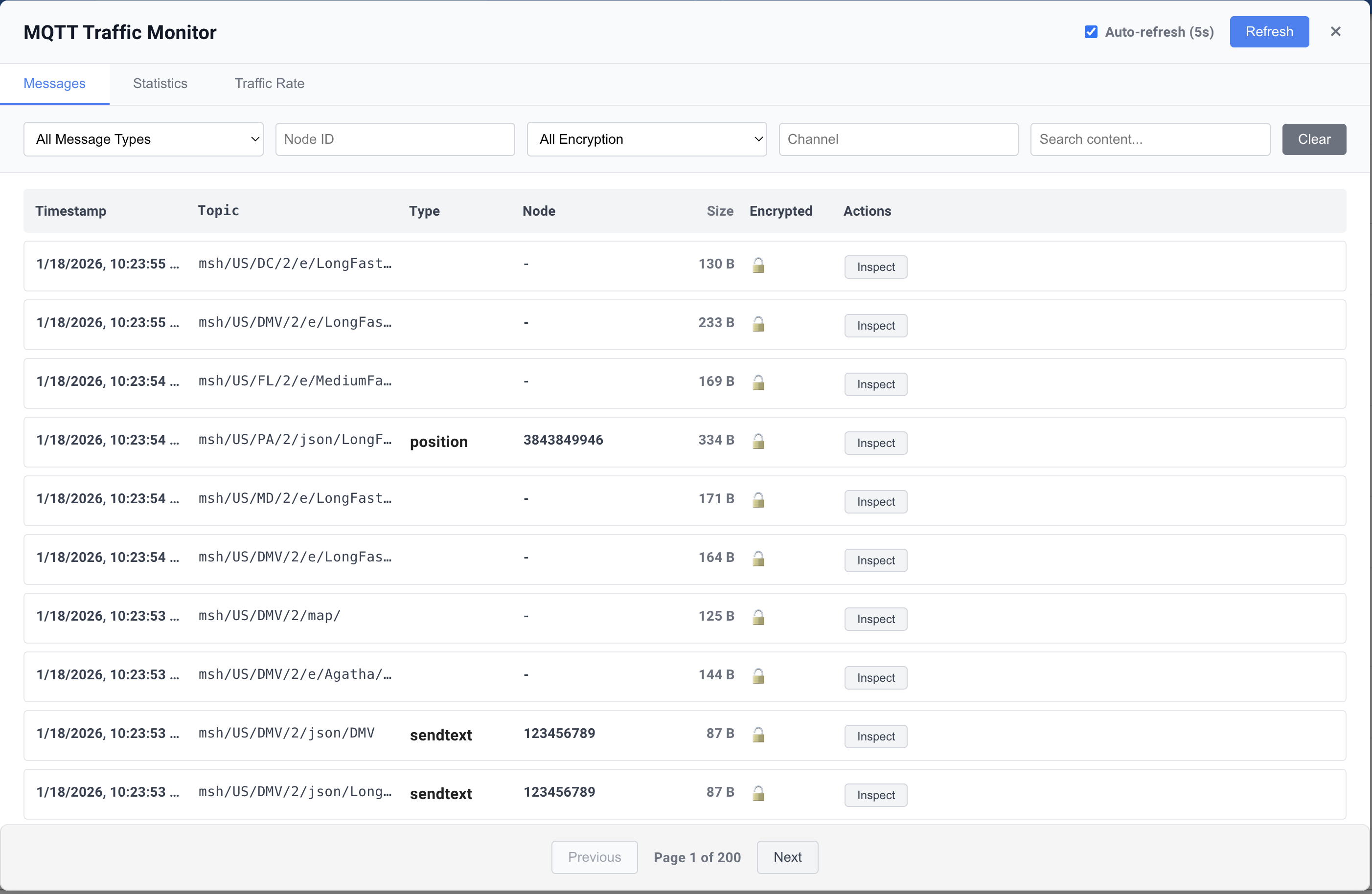Click the Node ID filter field
The image size is (1372, 894).
tap(395, 139)
